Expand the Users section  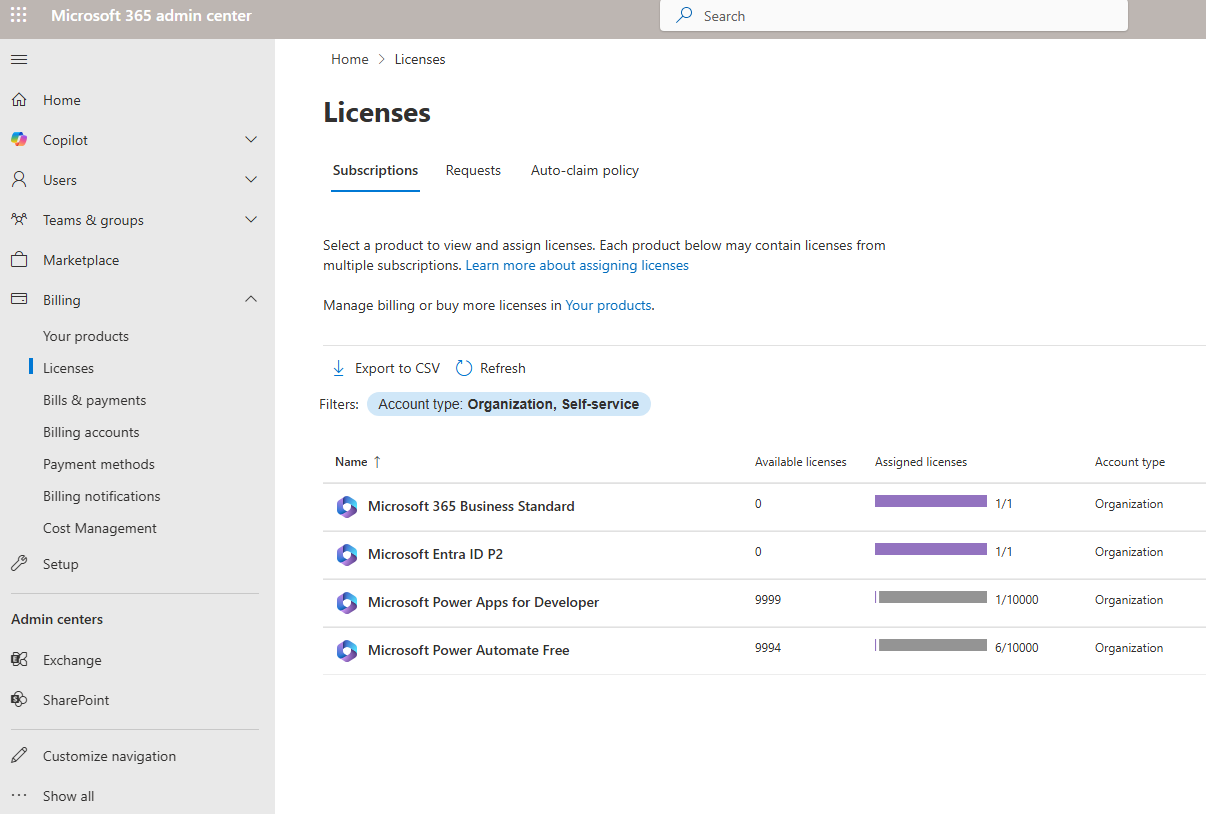pos(251,179)
